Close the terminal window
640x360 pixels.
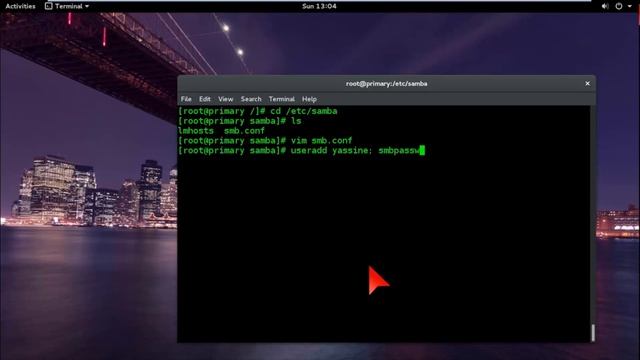tap(587, 83)
